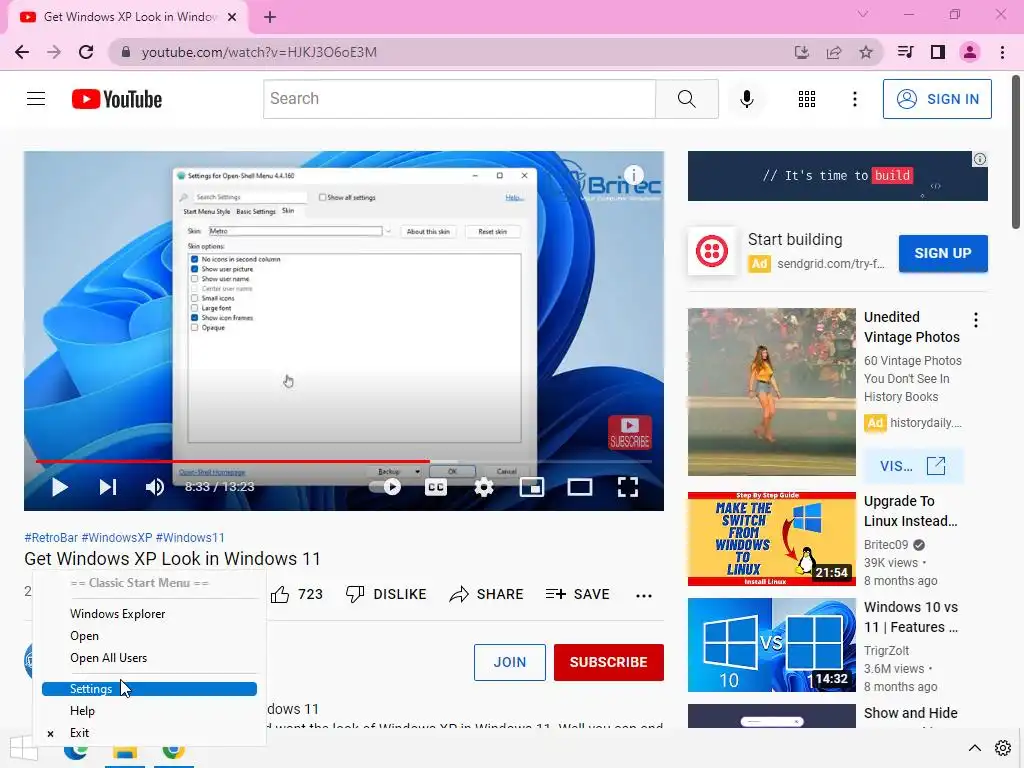Viewport: 1024px width, 768px height.
Task: Open browser media controls icon
Action: [905, 52]
